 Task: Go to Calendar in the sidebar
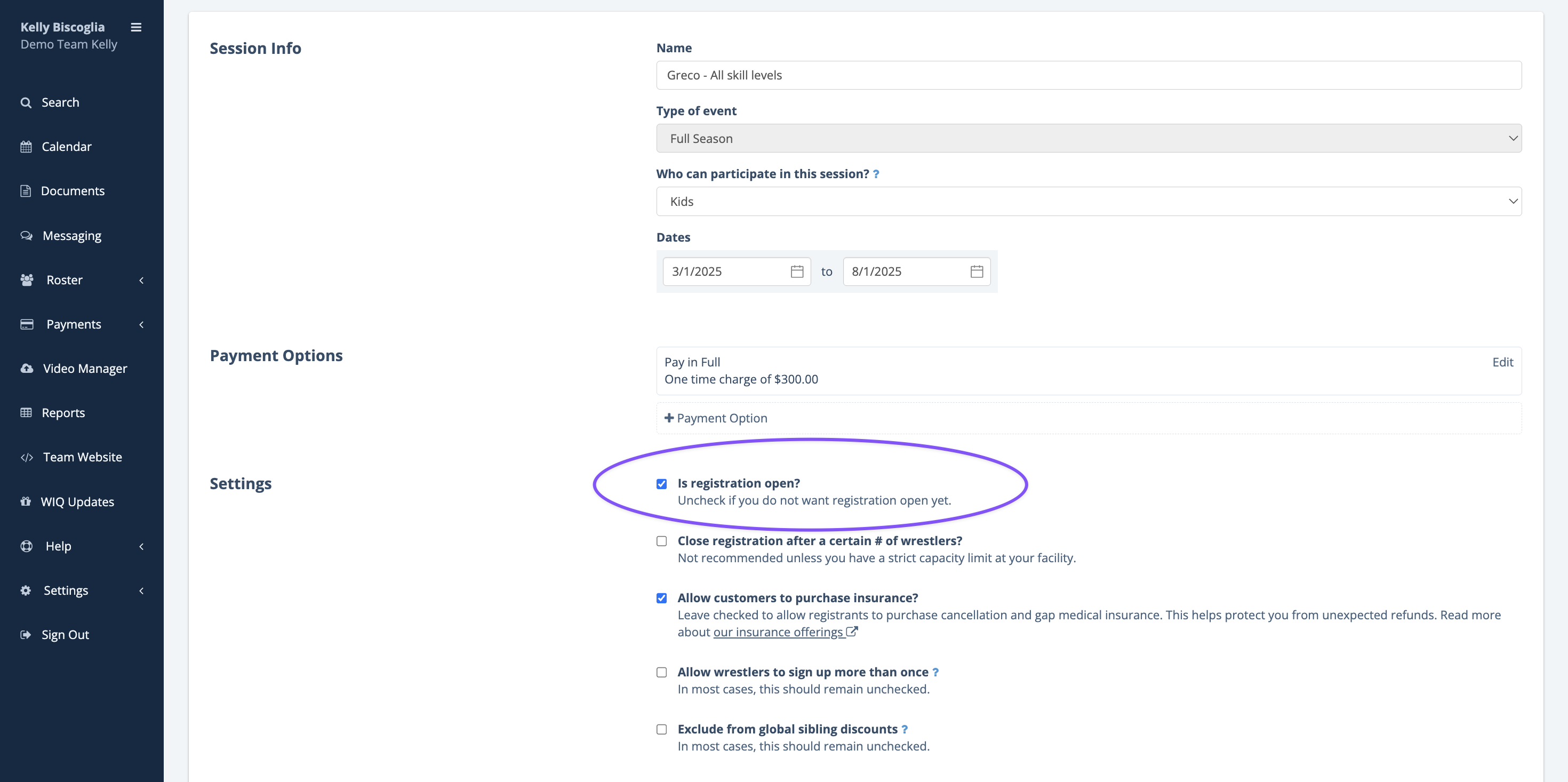coord(66,147)
